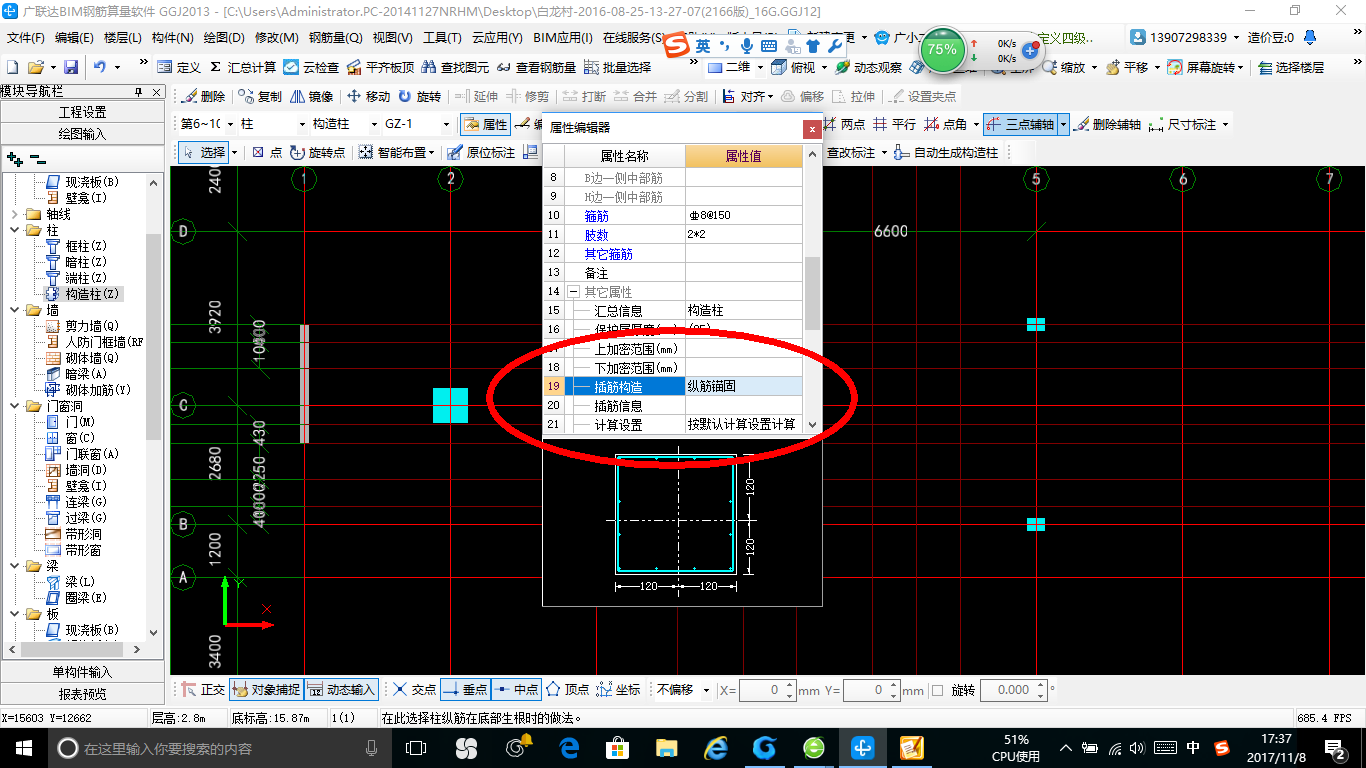Open 钢筋量(Q) menu
Screen dimensions: 1366x768
[x=335, y=38]
